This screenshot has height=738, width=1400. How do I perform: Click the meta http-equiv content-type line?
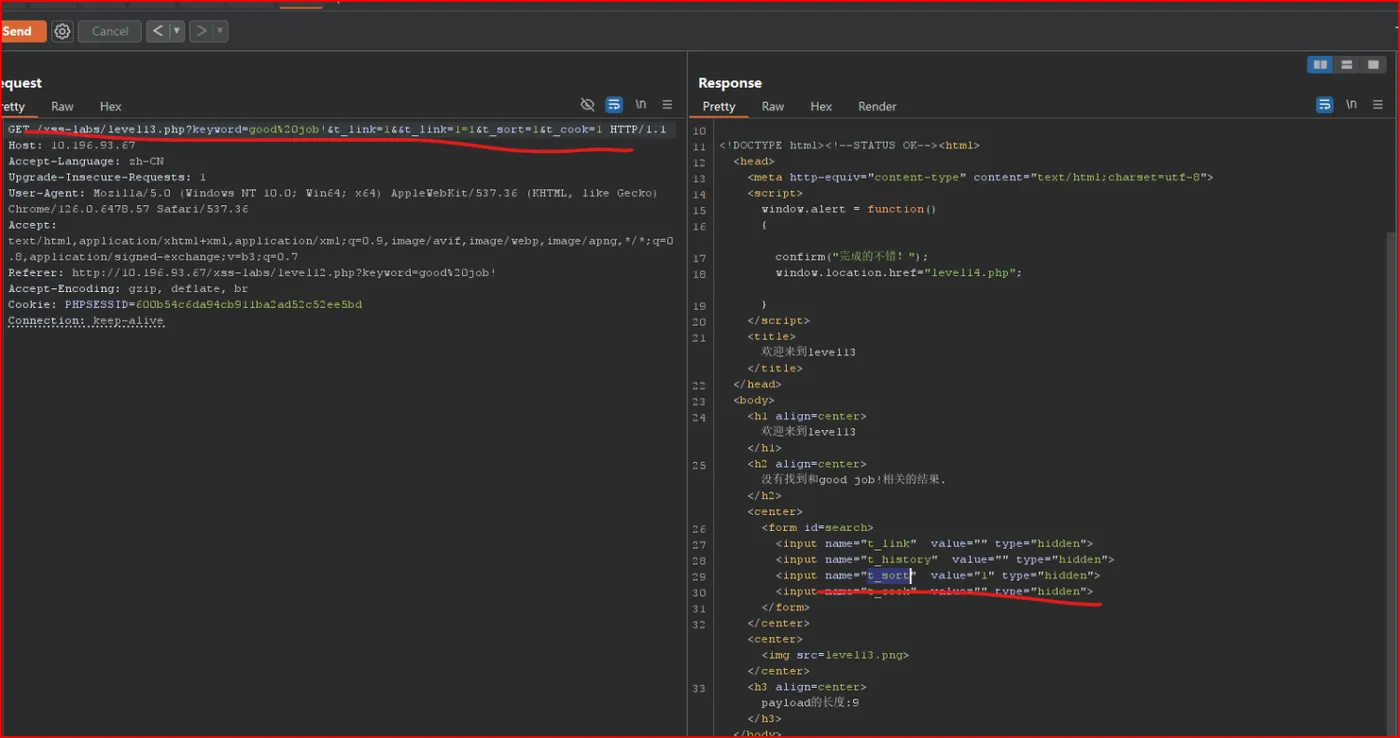click(x=980, y=177)
